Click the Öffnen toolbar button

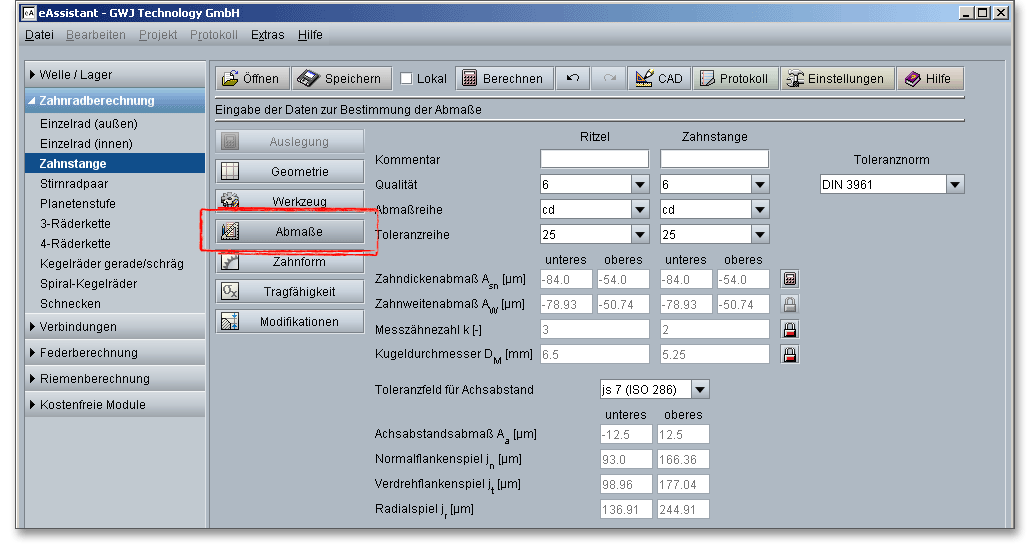[x=250, y=79]
